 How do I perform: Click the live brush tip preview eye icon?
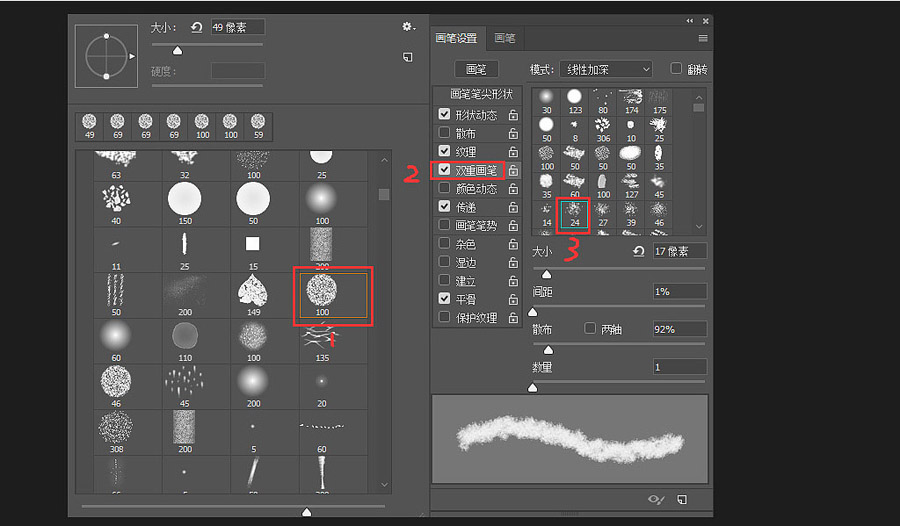656,499
